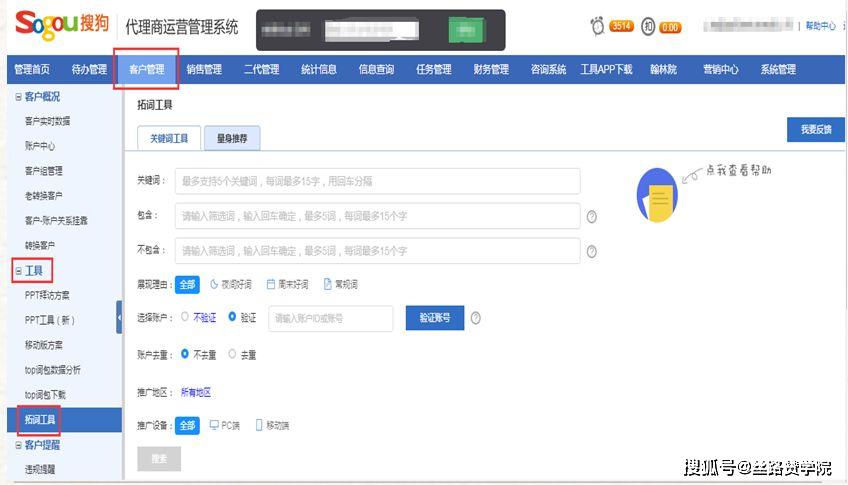848x485 pixels.
Task: Open 信息查询 in top navigation
Action: tap(376, 69)
